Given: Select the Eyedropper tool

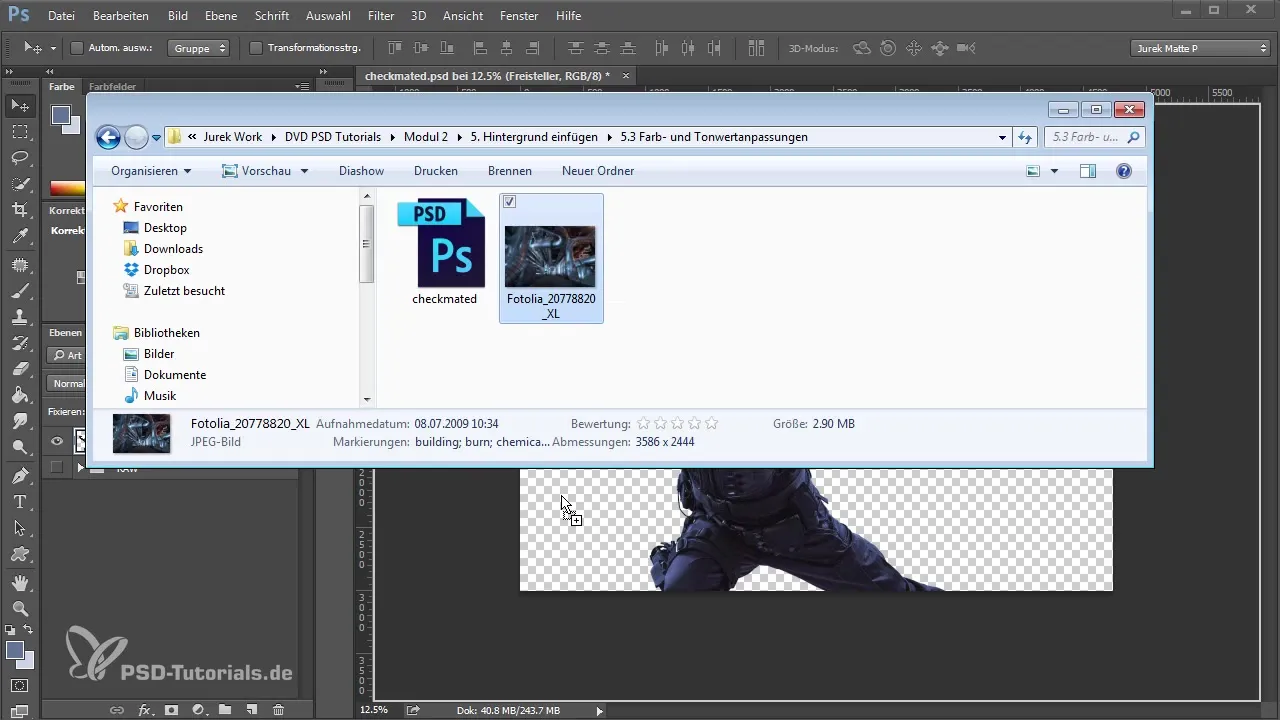Looking at the screenshot, I should click(20, 236).
